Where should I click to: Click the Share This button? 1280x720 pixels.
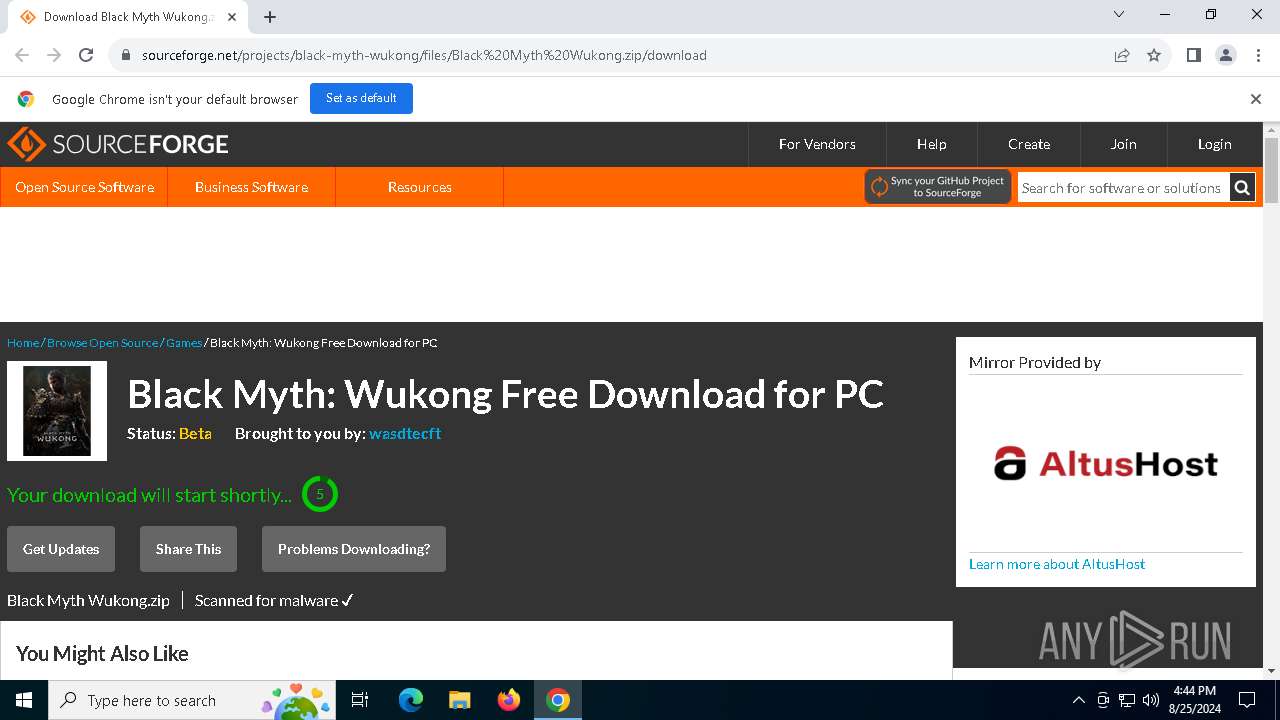tap(188, 549)
